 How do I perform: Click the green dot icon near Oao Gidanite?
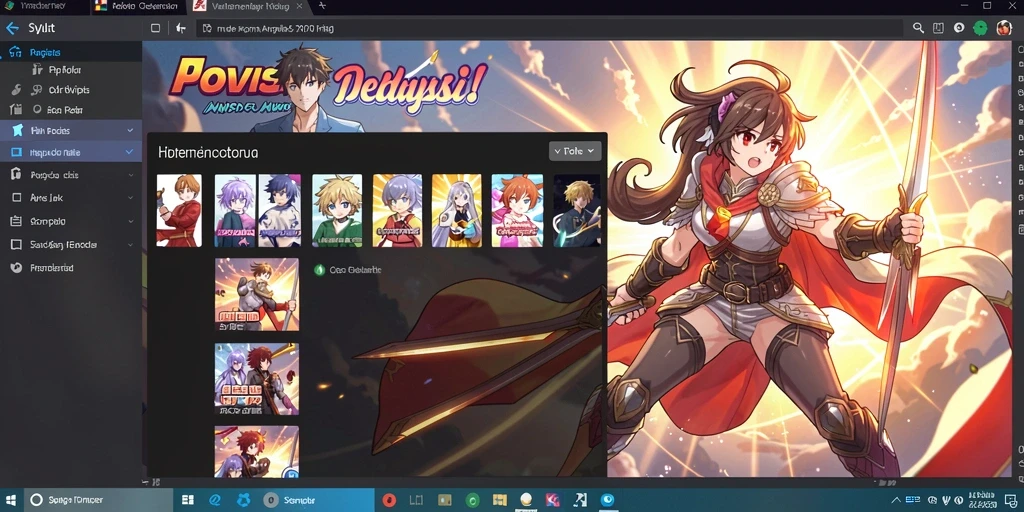[x=319, y=270]
